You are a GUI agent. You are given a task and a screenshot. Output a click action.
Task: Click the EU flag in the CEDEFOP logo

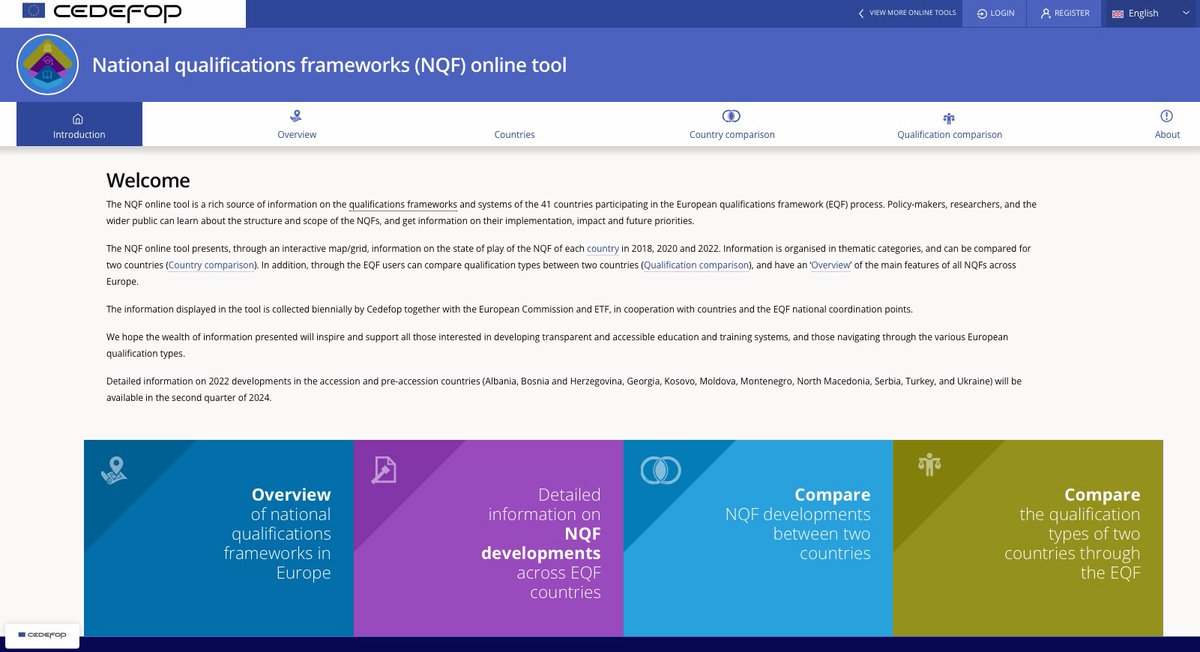33,13
